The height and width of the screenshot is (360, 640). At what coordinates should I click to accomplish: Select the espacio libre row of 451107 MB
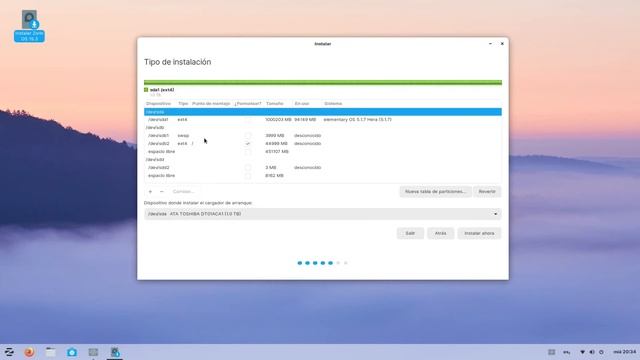click(322, 151)
